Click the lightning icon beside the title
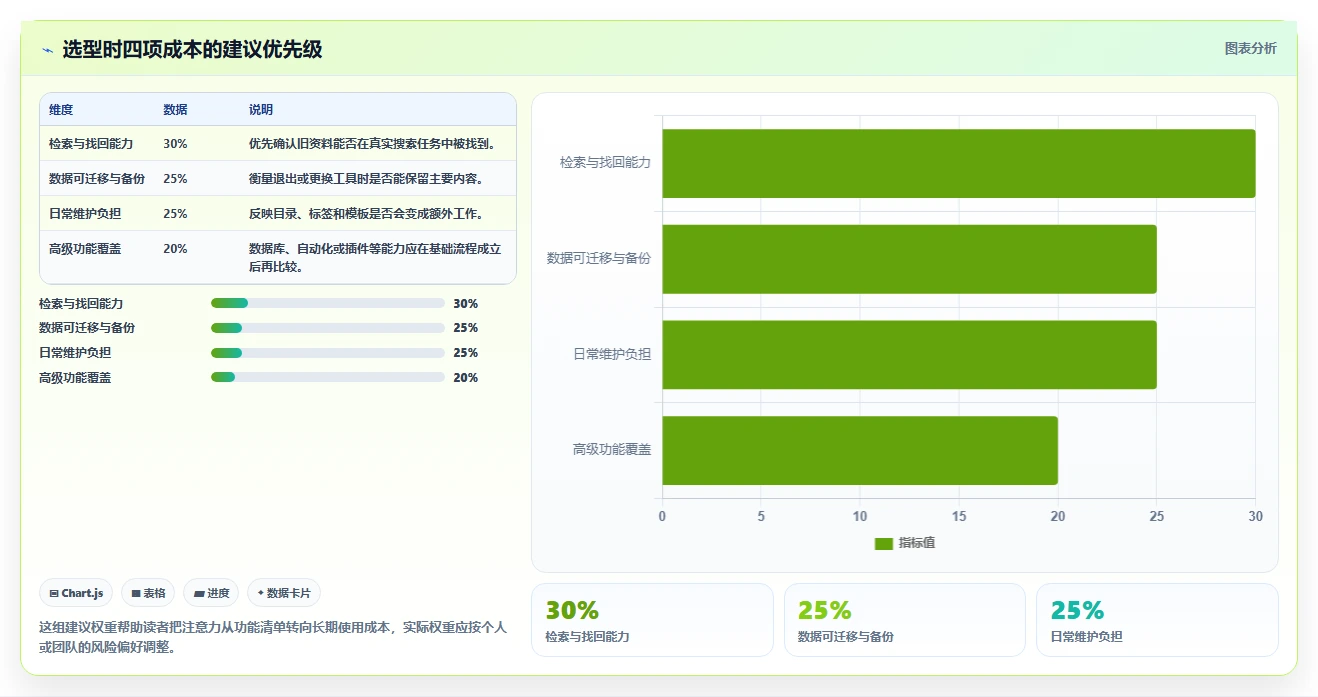 pyautogui.click(x=47, y=50)
